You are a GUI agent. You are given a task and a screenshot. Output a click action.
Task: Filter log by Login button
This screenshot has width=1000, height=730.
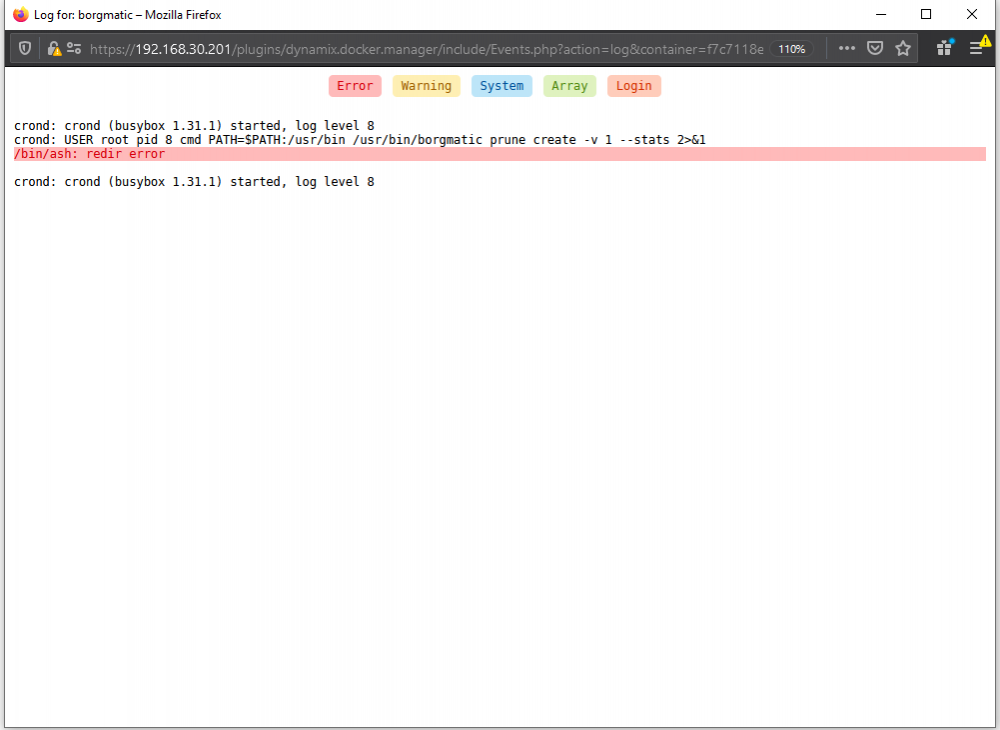(634, 86)
